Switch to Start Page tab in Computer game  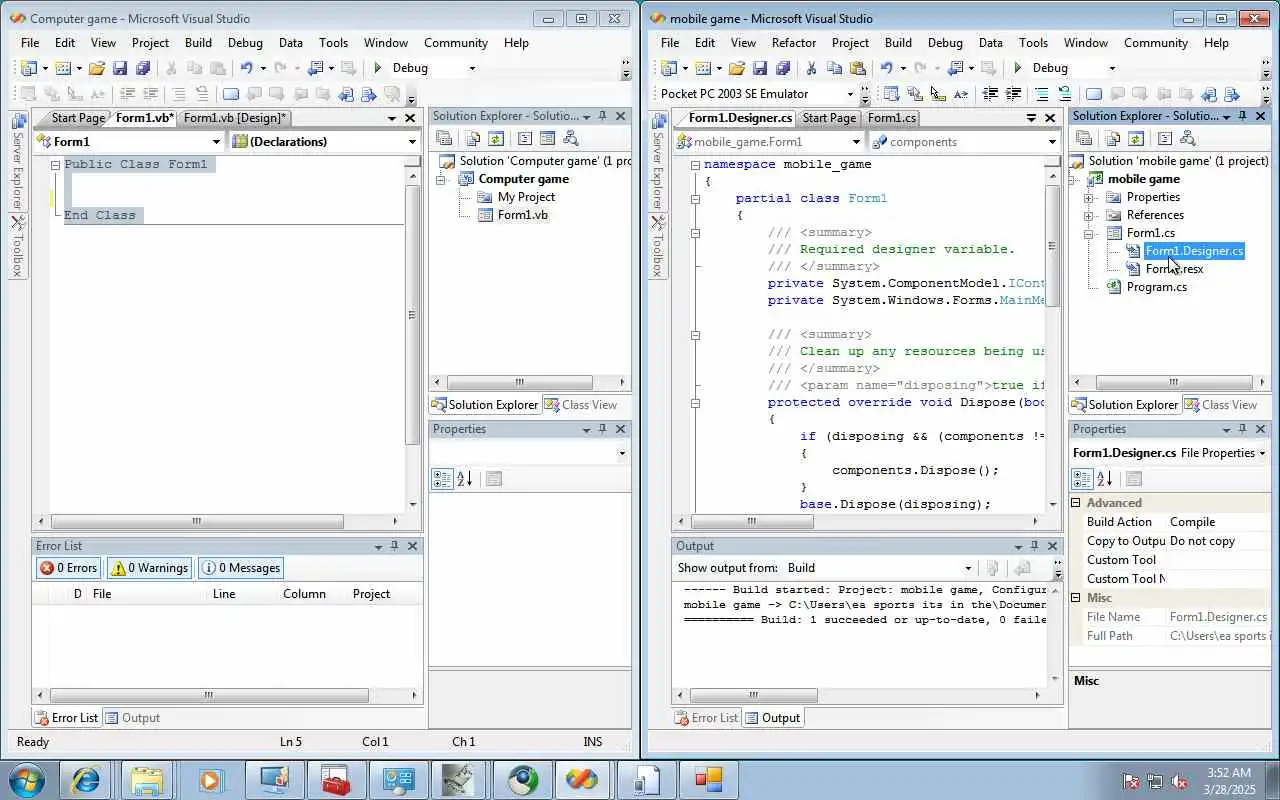click(78, 118)
